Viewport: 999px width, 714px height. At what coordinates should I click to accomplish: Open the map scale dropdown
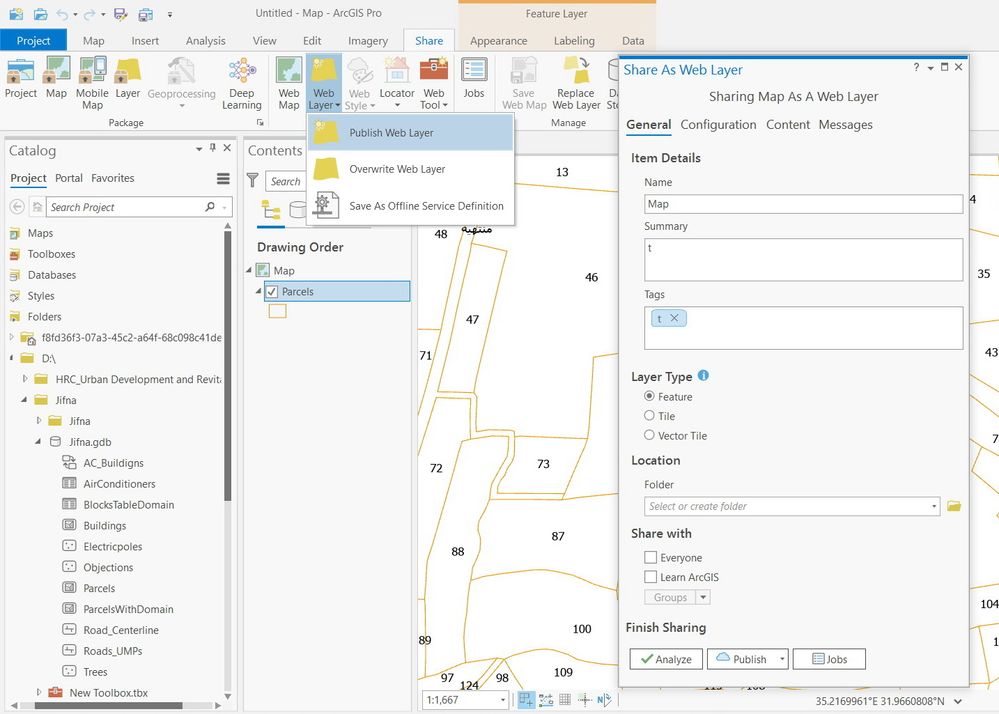coord(502,700)
